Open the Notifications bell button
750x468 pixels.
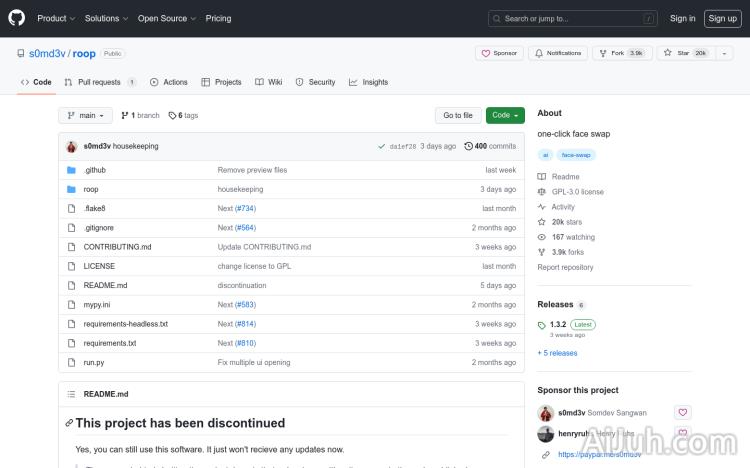(558, 53)
